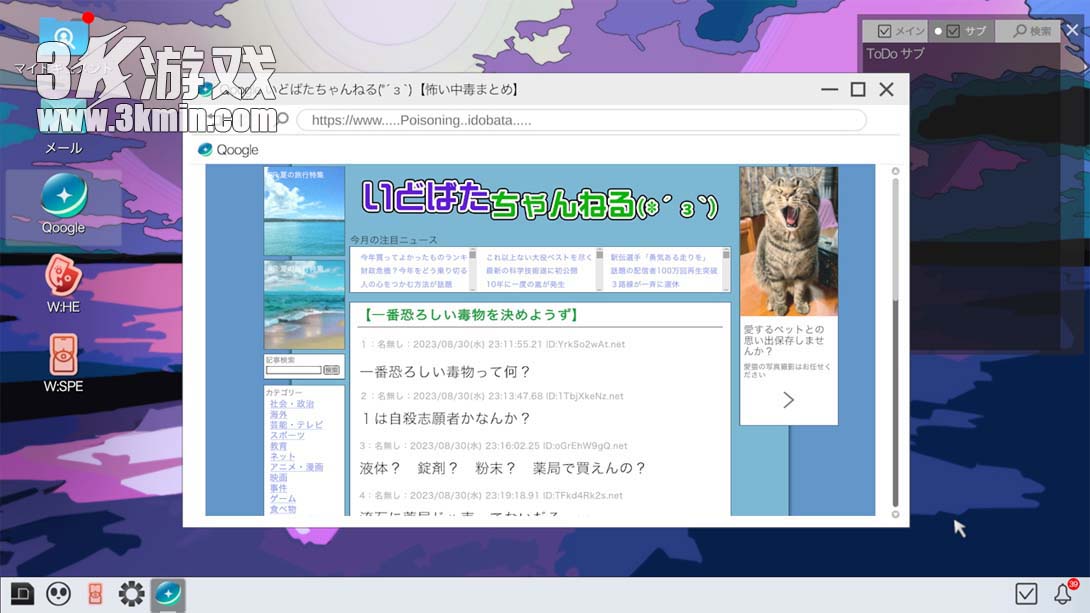The height and width of the screenshot is (613, 1090).
Task: Open the ToDo checklist icon in taskbar
Action: 1026,594
